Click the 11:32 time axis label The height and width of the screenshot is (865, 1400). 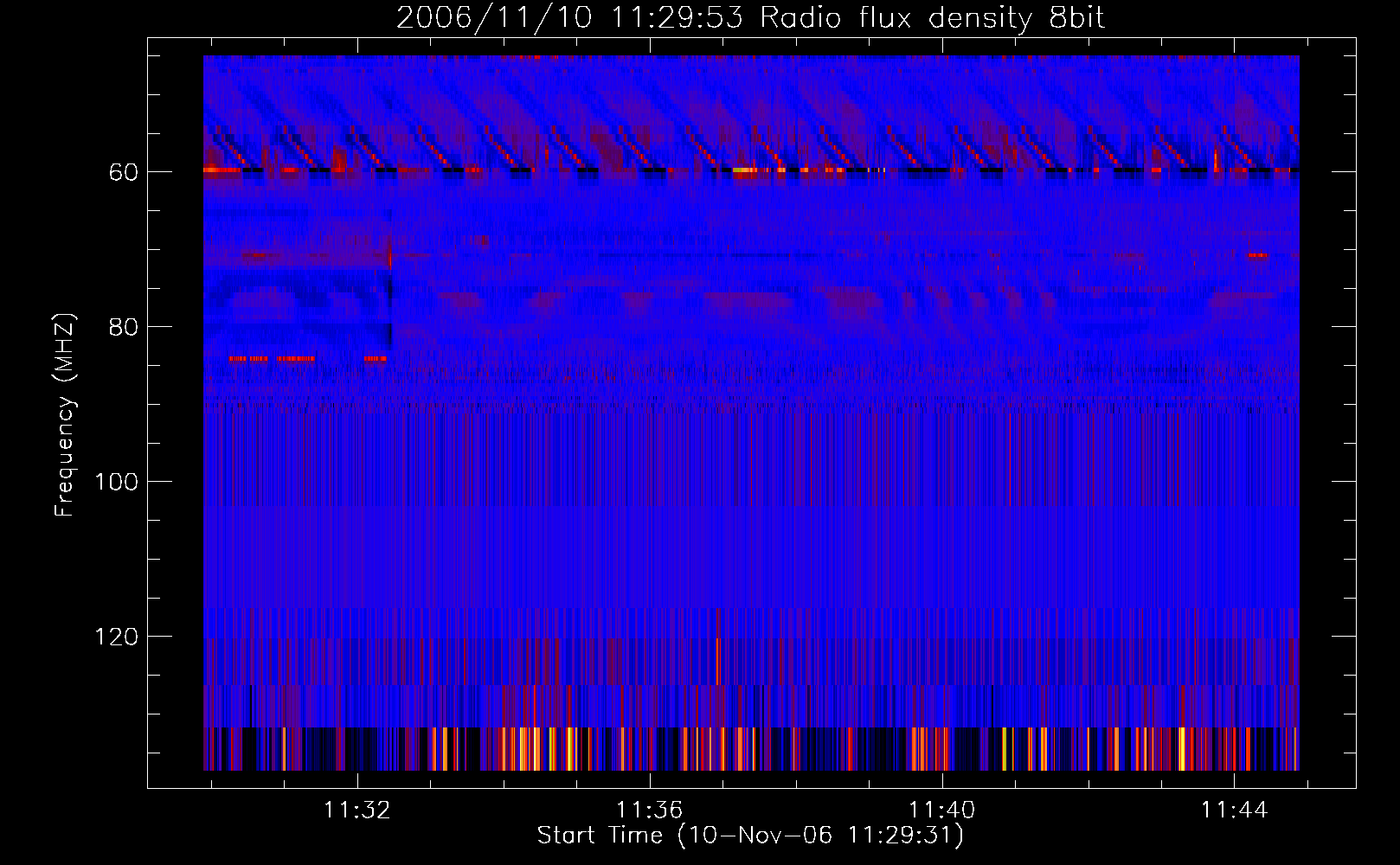356,811
